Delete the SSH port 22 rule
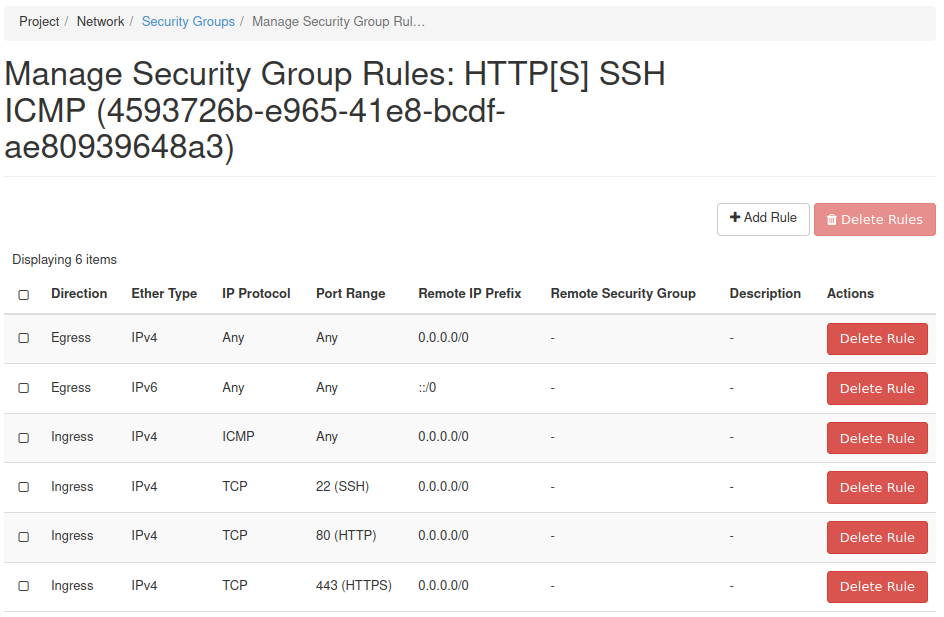 876,488
